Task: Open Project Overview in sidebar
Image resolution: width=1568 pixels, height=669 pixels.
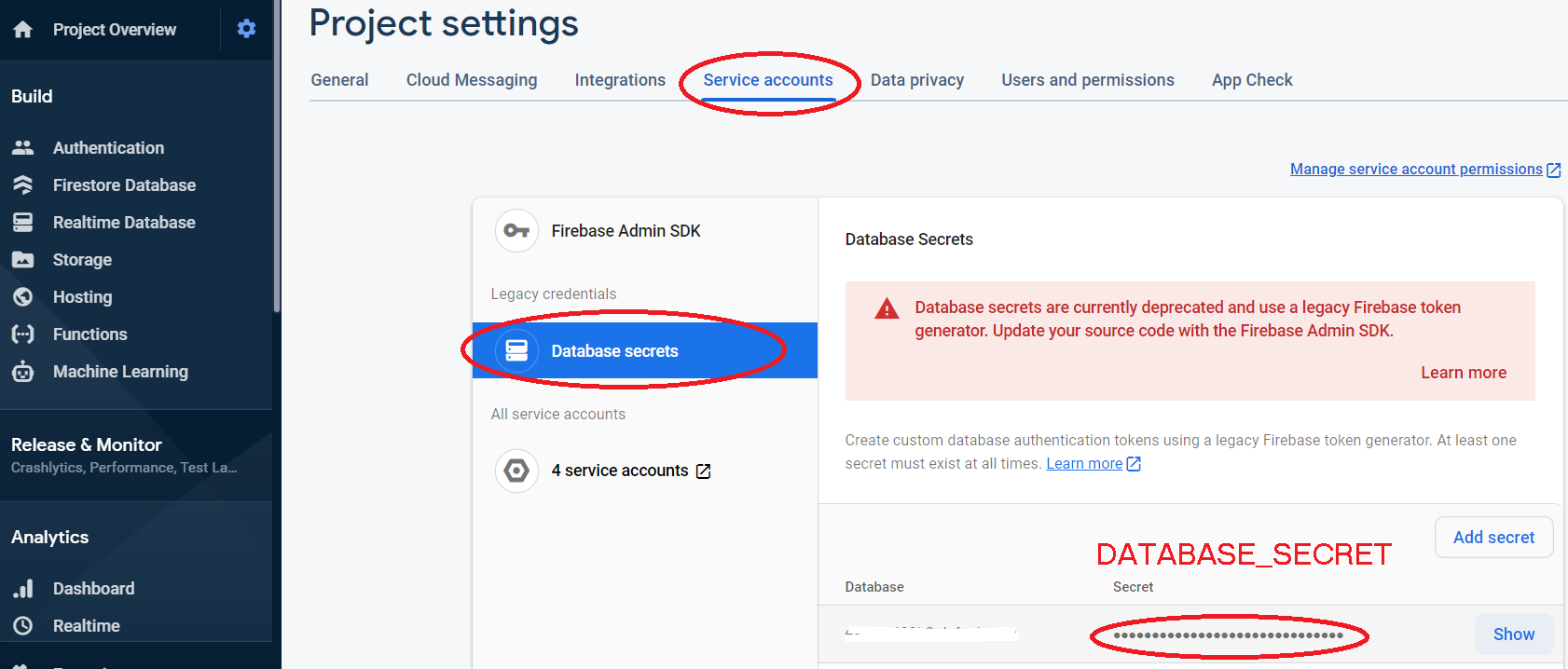Action: [115, 30]
